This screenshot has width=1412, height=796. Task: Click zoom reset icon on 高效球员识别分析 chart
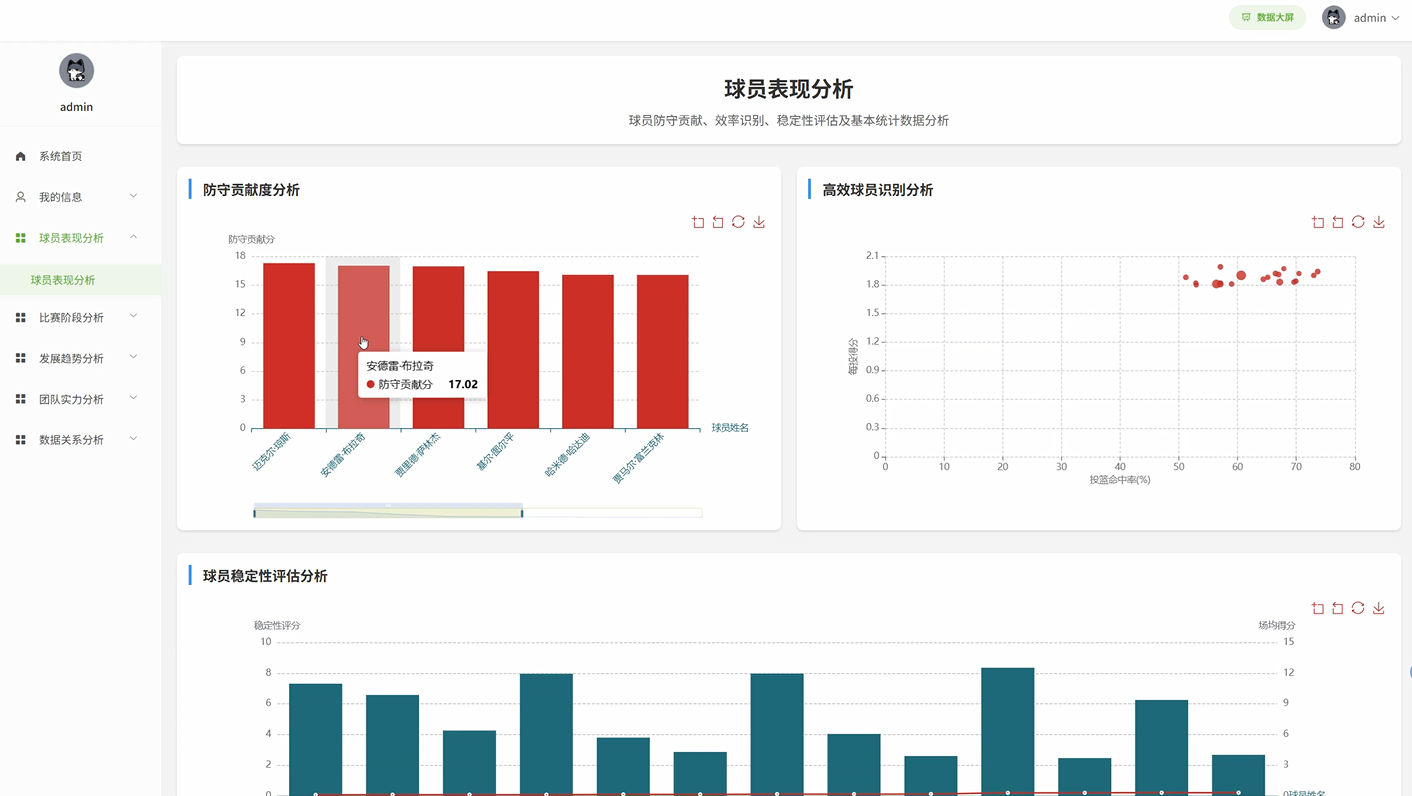point(1338,222)
